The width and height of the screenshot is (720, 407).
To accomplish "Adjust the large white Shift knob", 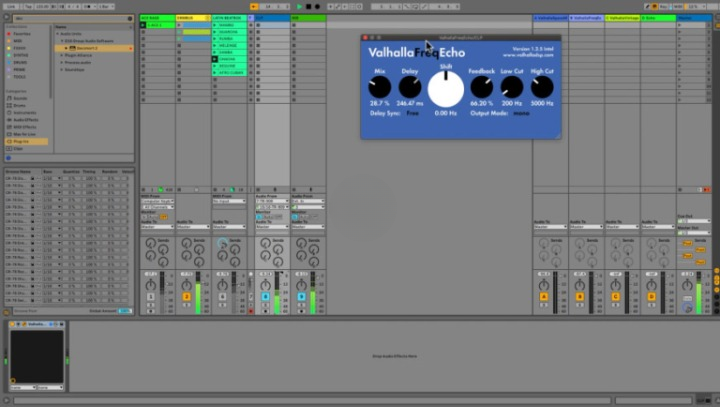I will click(446, 89).
